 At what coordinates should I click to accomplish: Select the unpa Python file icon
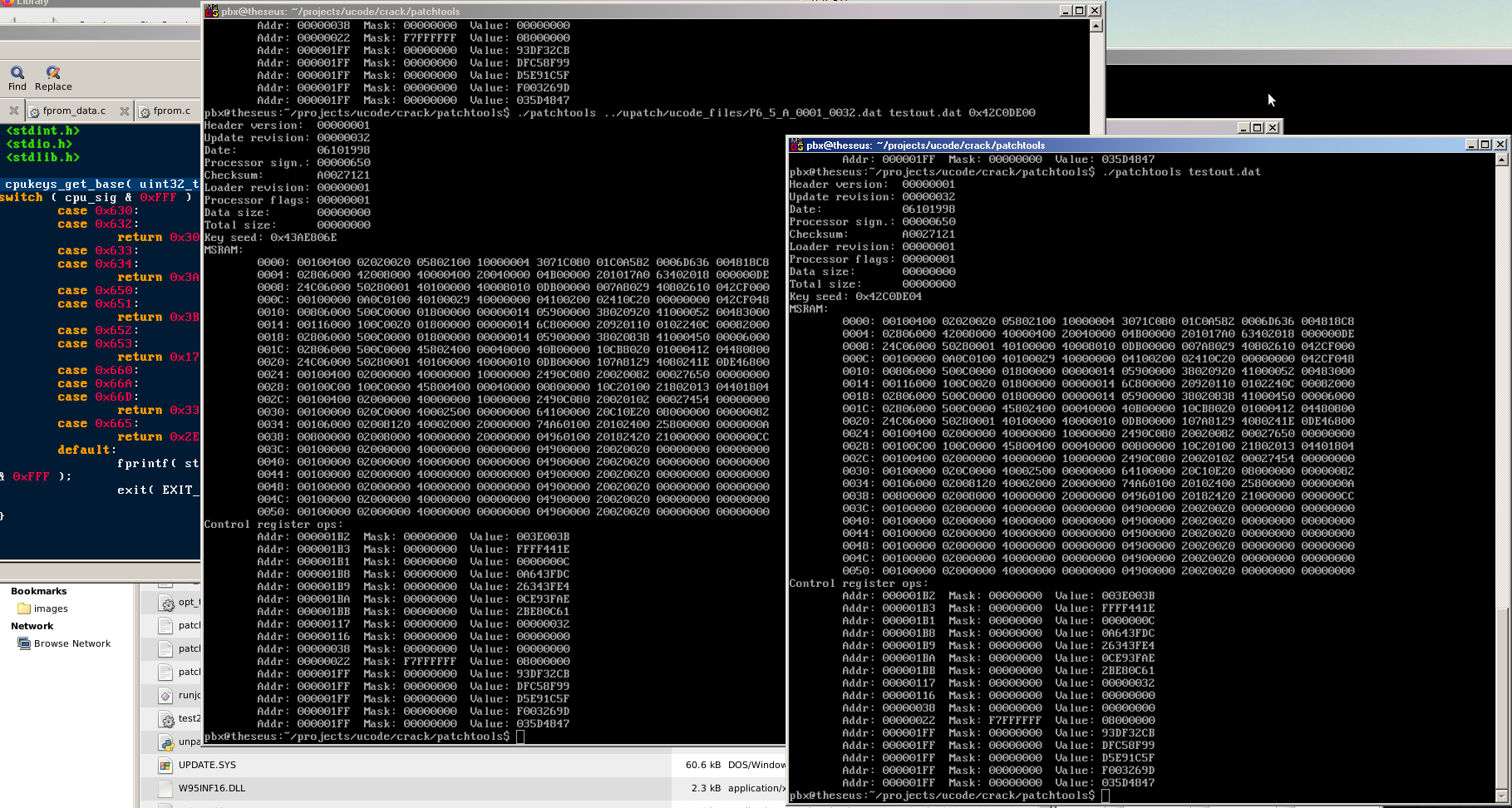(x=165, y=742)
